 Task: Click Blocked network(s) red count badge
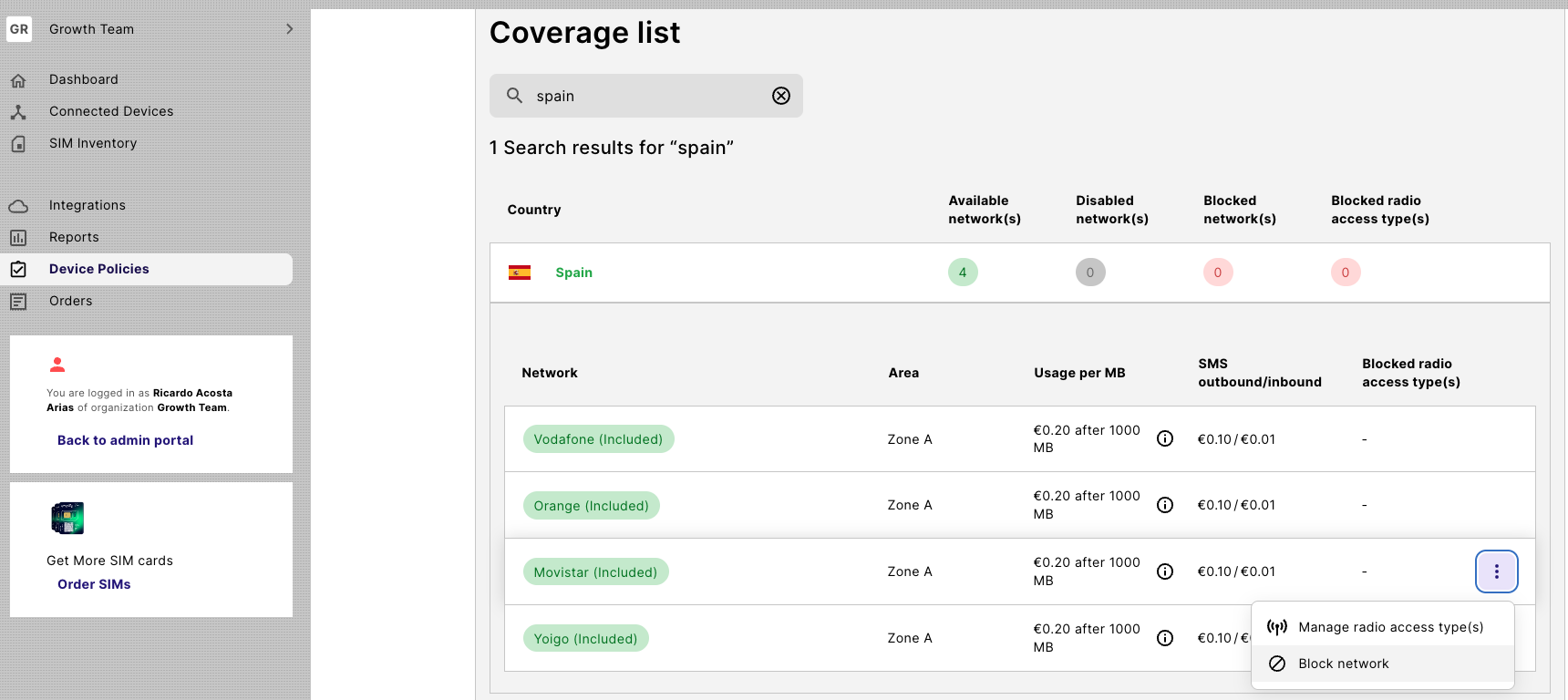(x=1218, y=273)
